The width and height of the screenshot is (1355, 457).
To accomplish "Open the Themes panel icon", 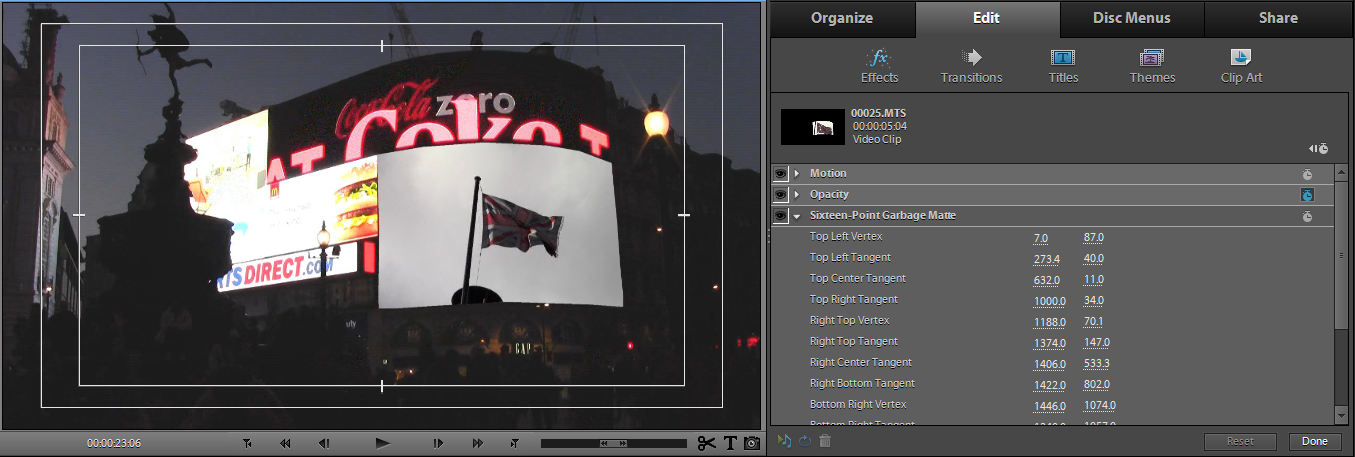I will pyautogui.click(x=1152, y=58).
